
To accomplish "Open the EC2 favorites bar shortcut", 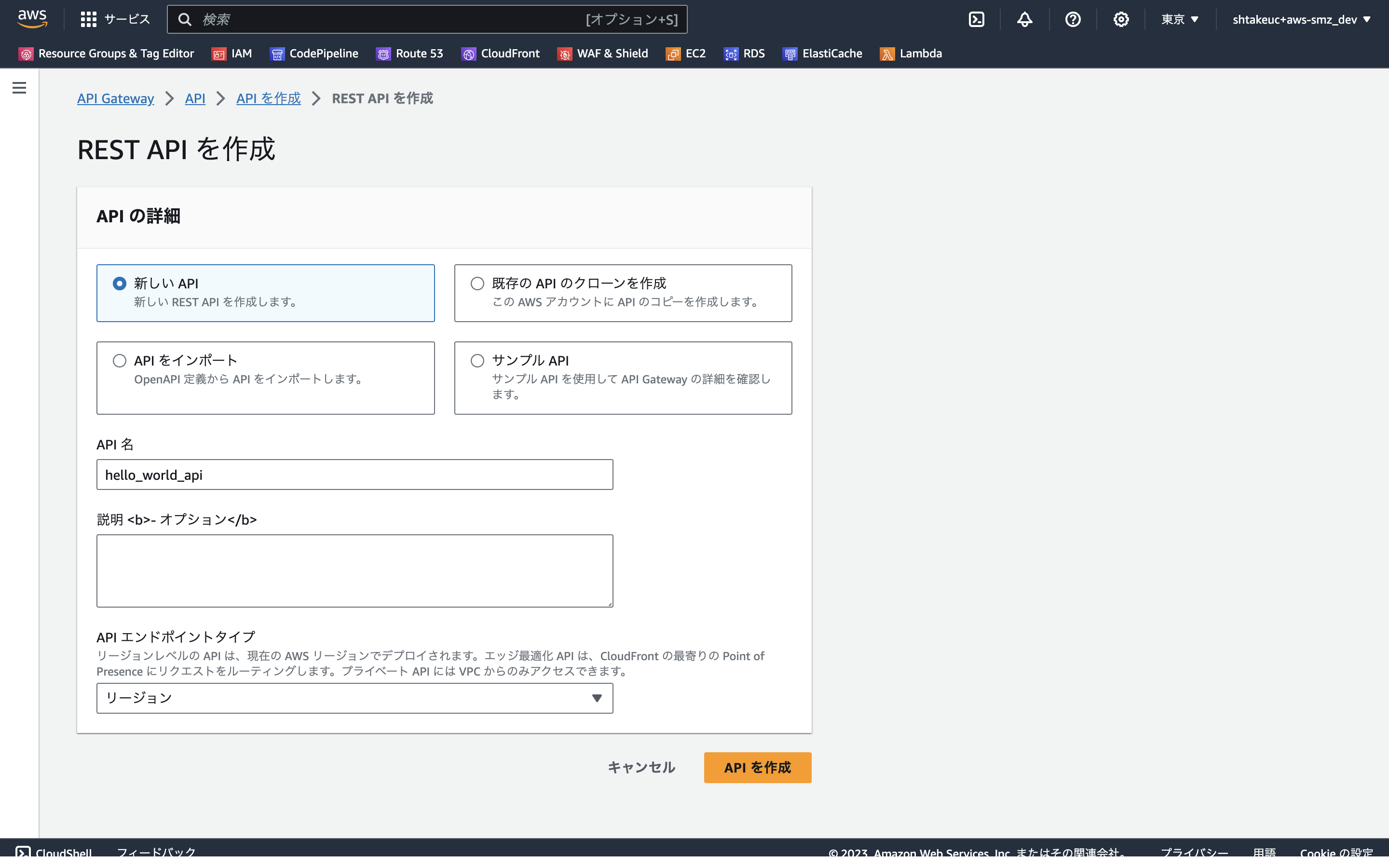I will [685, 54].
